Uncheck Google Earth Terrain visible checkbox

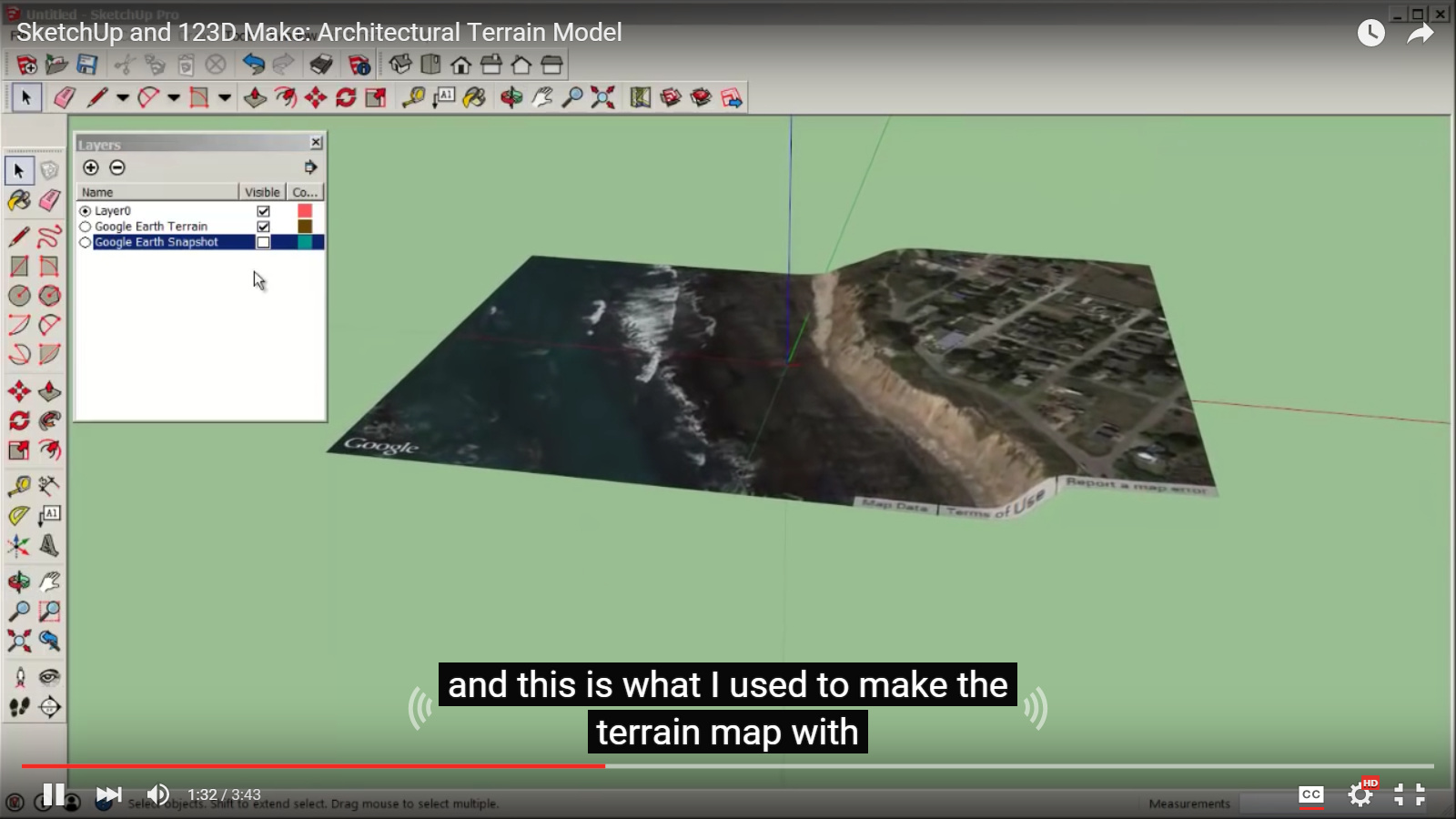point(263,227)
